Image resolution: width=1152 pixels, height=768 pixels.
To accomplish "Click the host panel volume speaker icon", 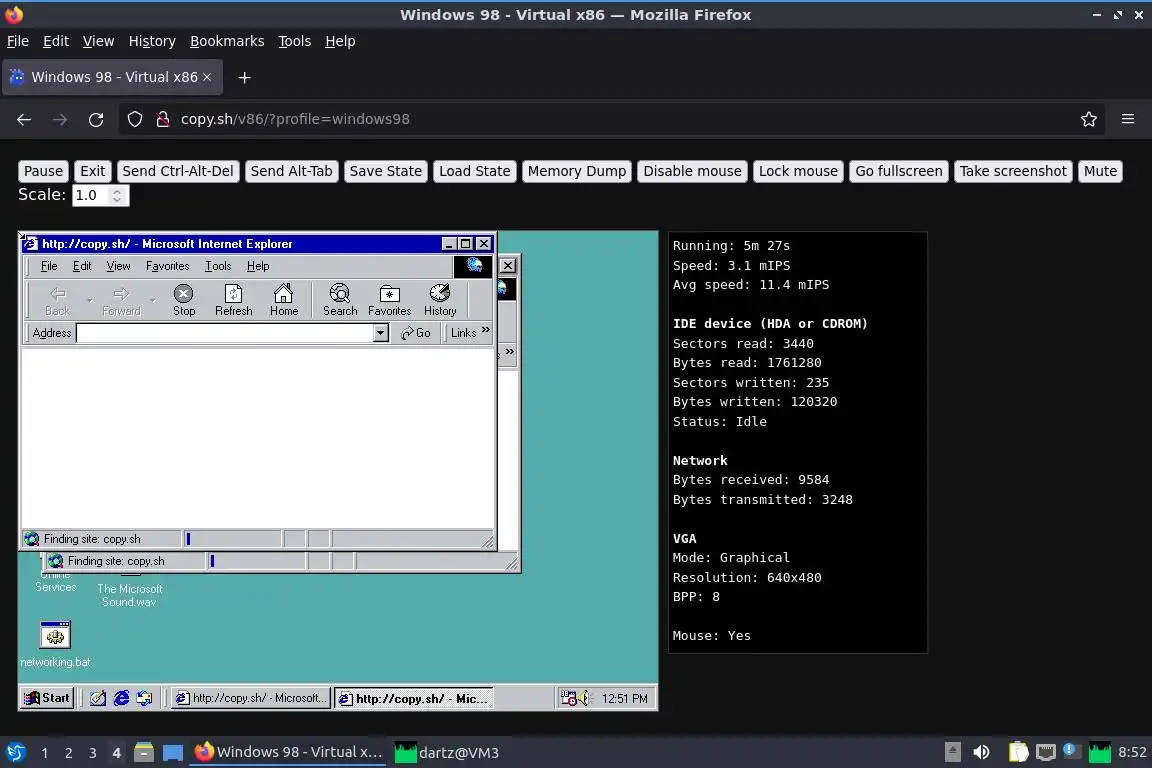I will coord(981,752).
